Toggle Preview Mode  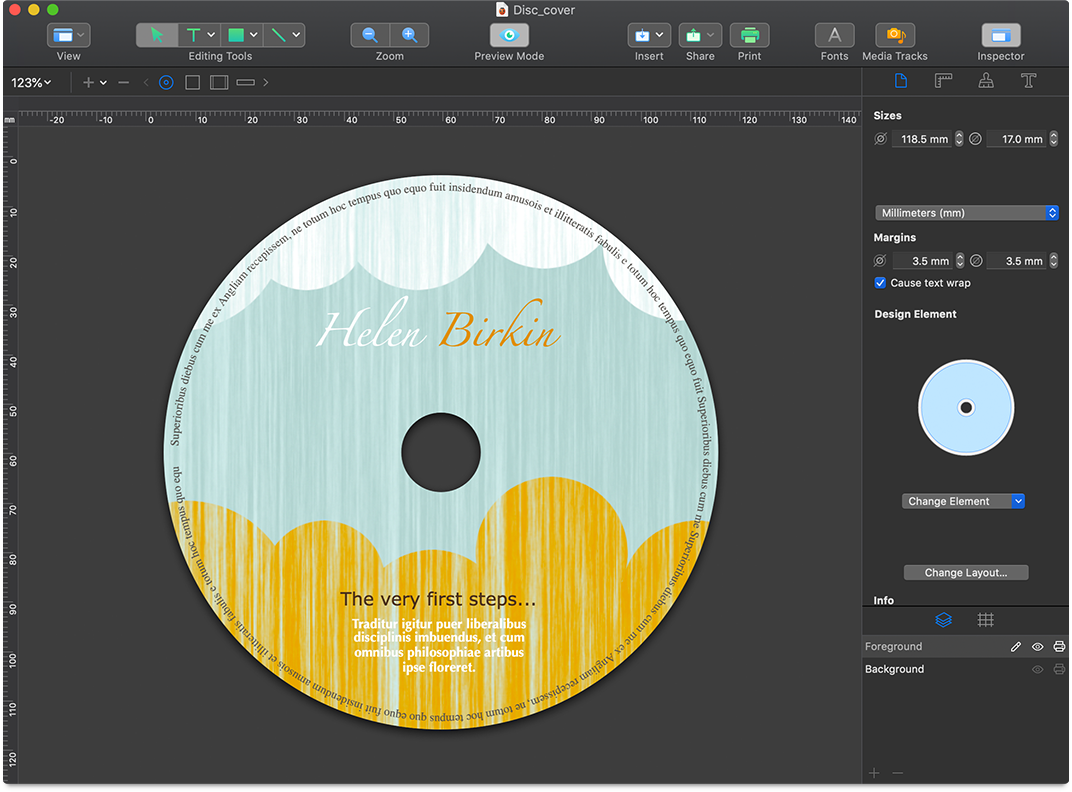(509, 35)
